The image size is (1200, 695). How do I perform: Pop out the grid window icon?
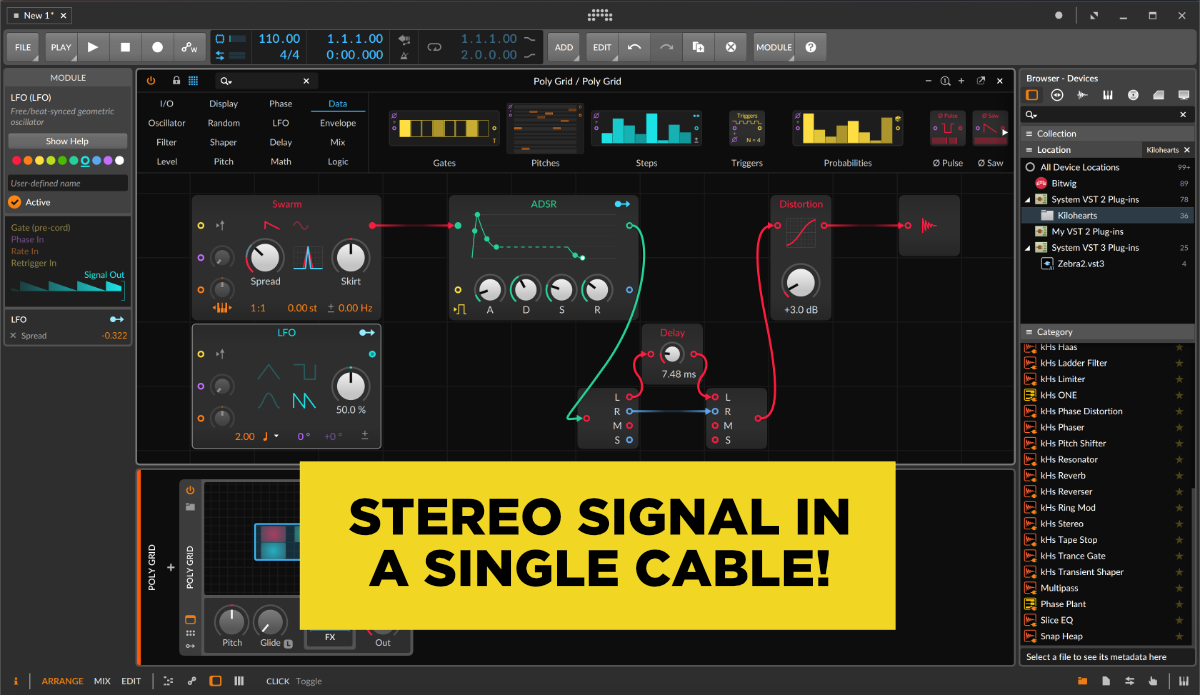pos(981,81)
